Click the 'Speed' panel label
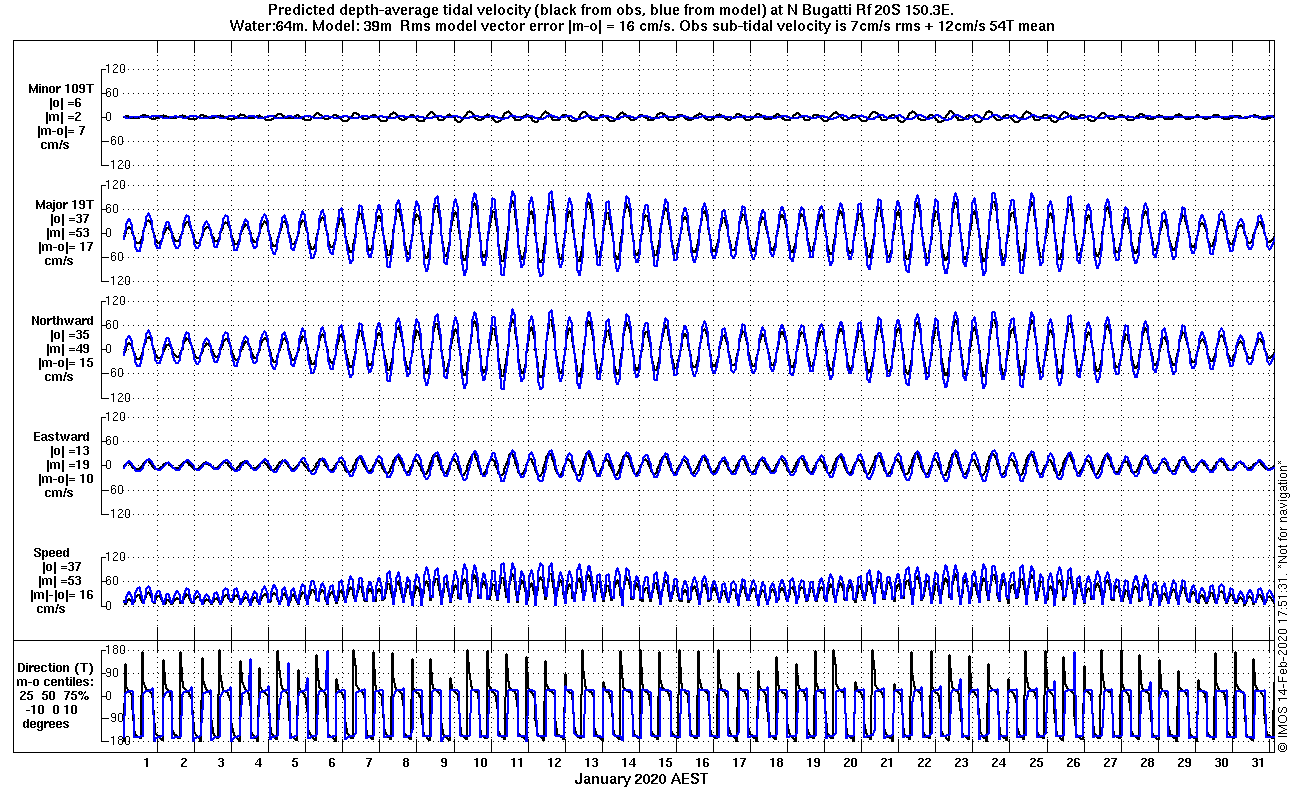This screenshot has width=1300, height=800. tap(52, 553)
